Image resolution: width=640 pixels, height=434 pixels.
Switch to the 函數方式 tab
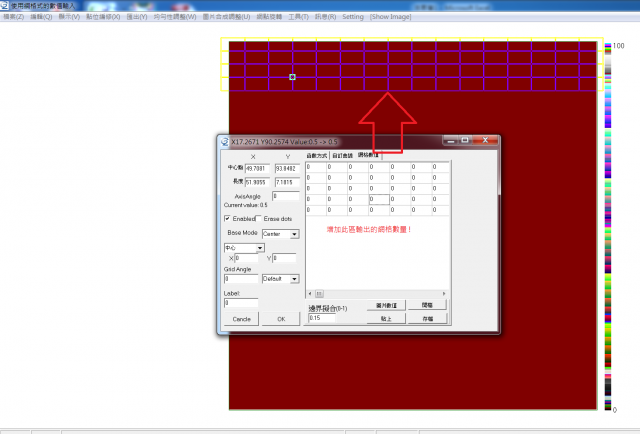317,155
